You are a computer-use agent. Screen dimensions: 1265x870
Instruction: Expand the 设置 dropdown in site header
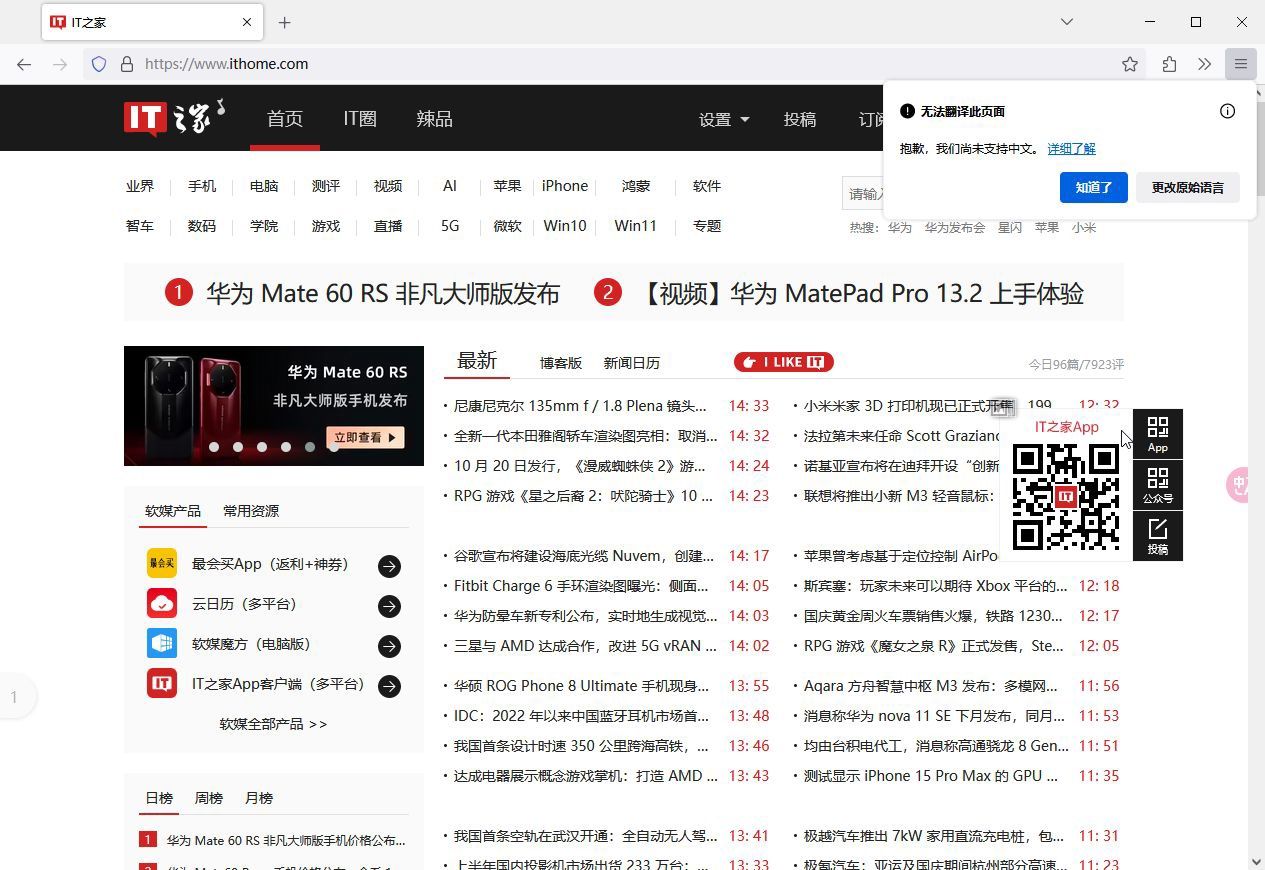(724, 120)
